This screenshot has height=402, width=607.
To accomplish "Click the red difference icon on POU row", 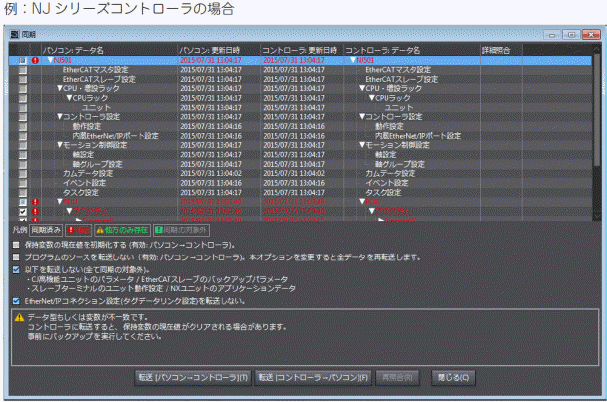I will pos(35,202).
